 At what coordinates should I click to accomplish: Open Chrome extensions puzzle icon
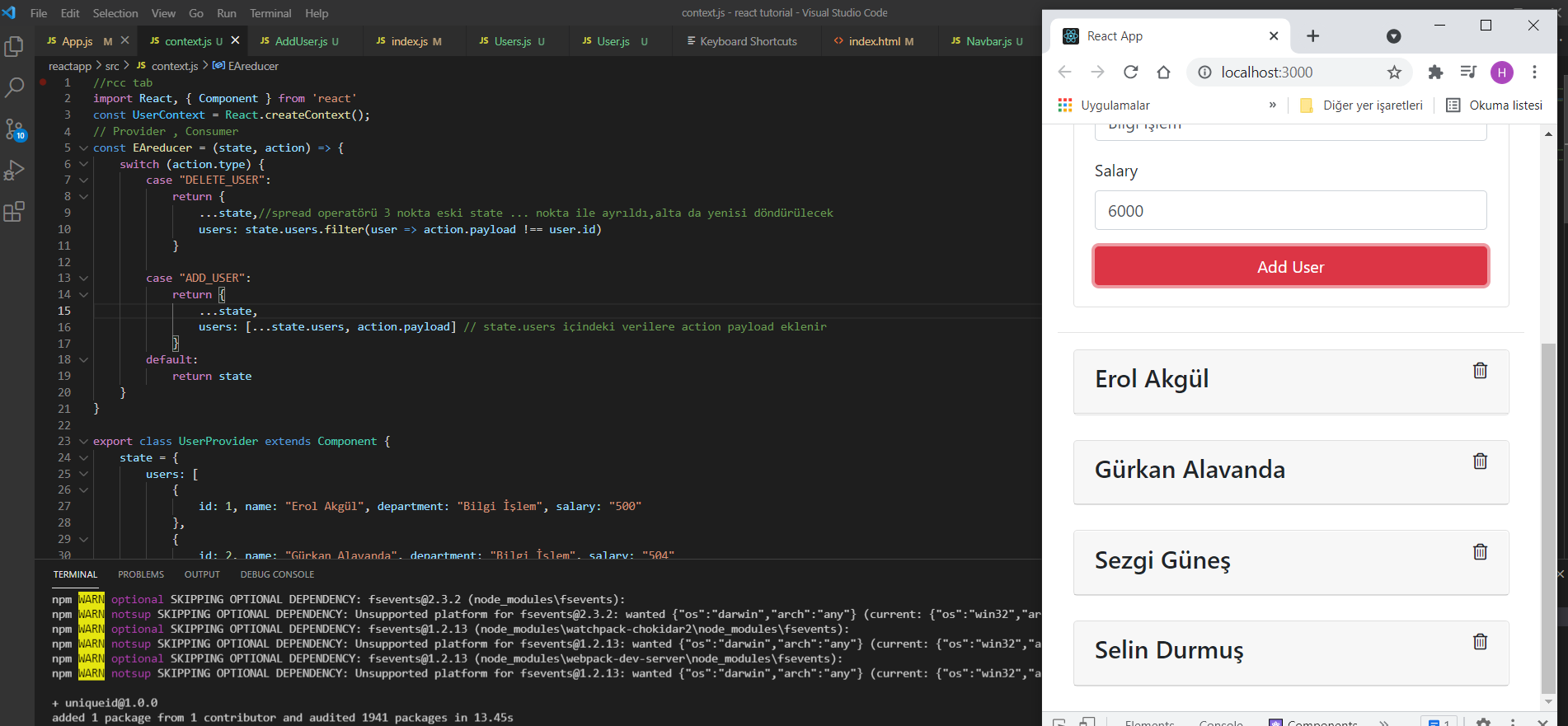[x=1435, y=73]
